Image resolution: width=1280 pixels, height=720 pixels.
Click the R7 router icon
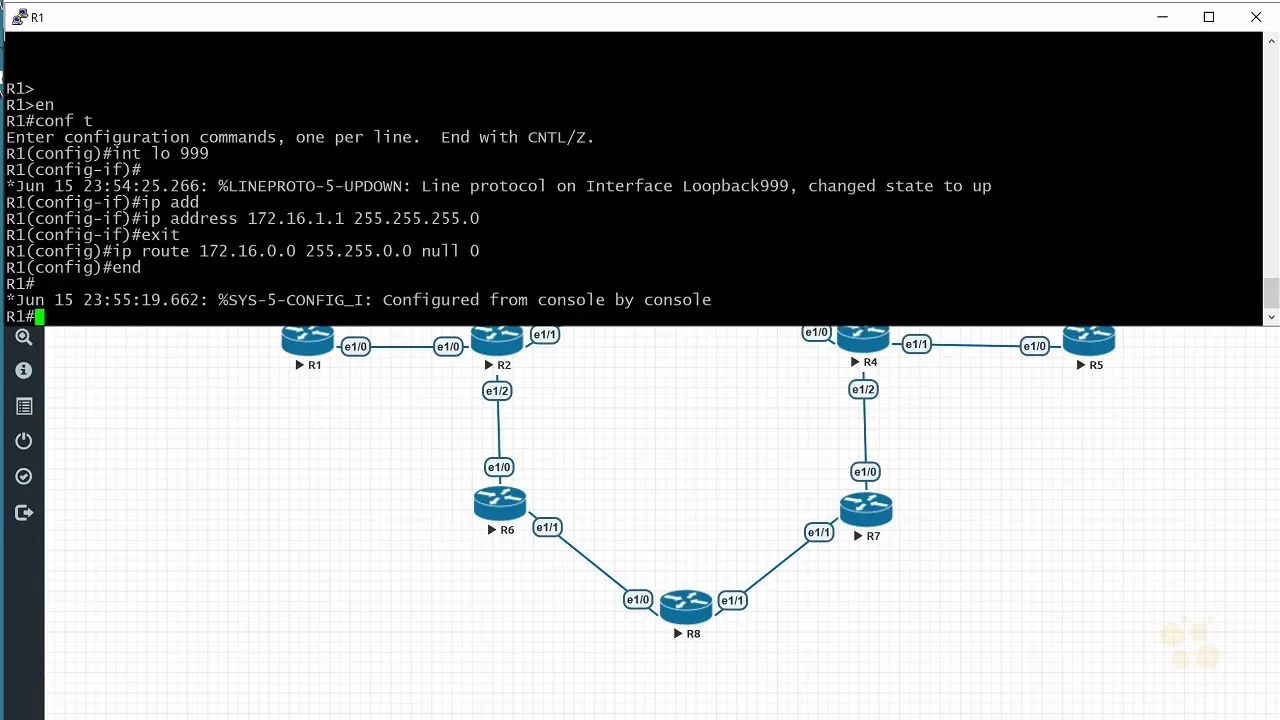(866, 509)
